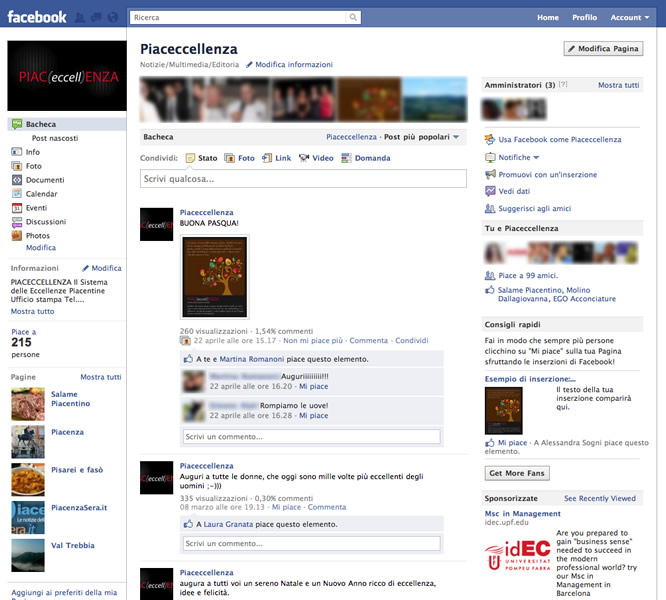The width and height of the screenshot is (666, 600).
Task: Go to Profilo in top bar
Action: (x=584, y=17)
